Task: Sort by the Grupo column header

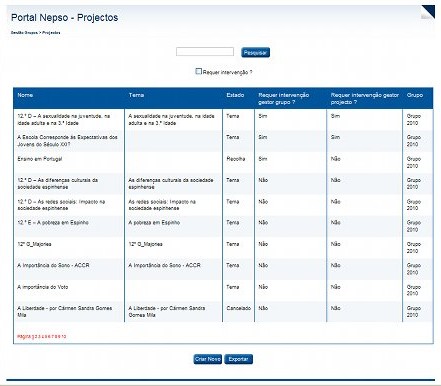Action: click(x=415, y=95)
